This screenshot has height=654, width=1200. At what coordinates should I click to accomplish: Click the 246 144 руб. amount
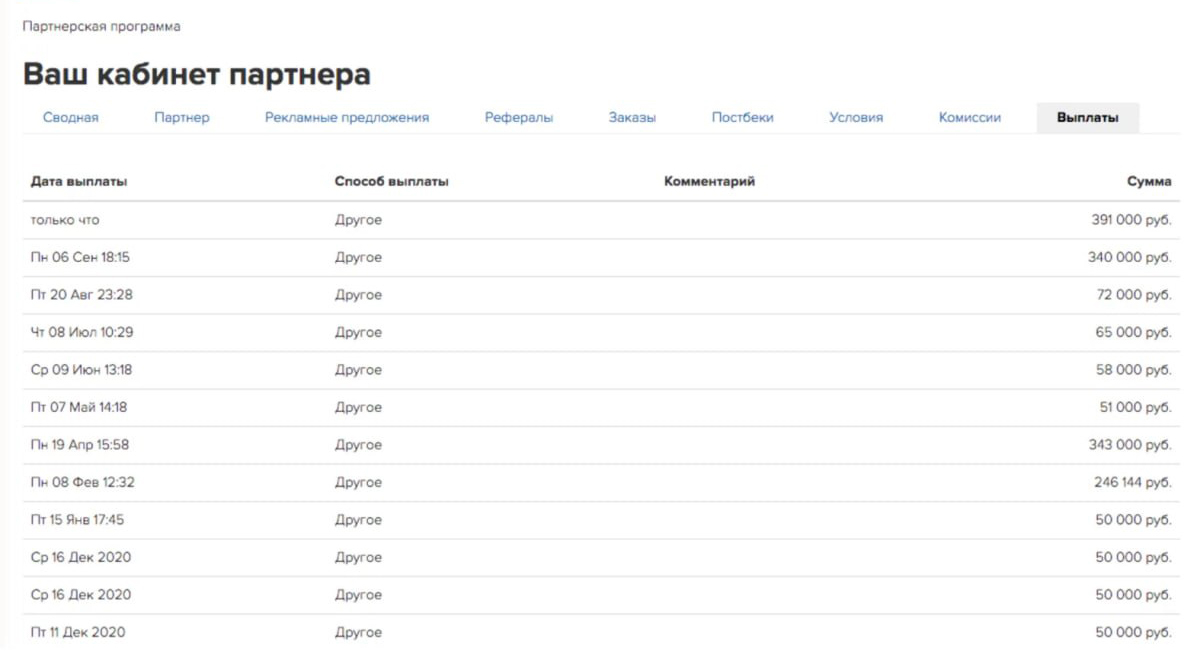(x=1133, y=482)
